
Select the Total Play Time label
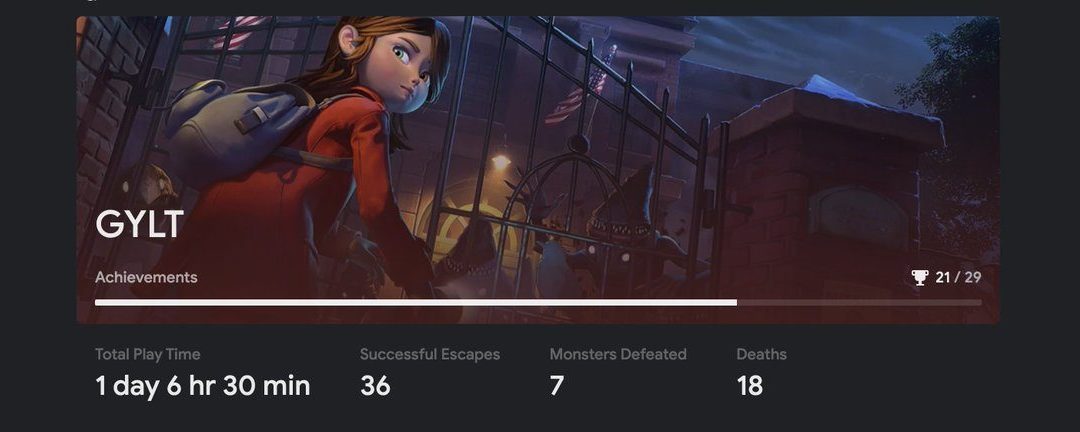tap(147, 354)
